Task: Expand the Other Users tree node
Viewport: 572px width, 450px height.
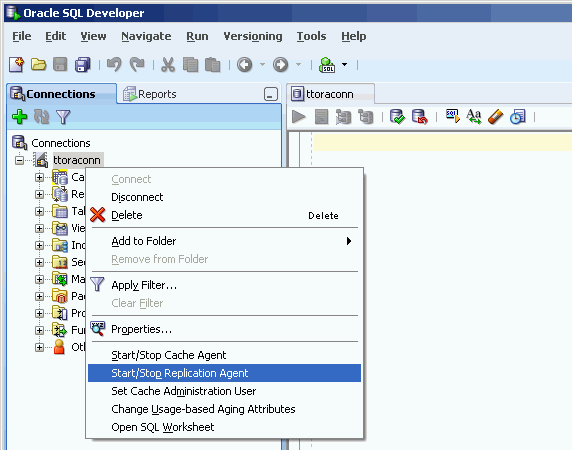Action: 39,347
